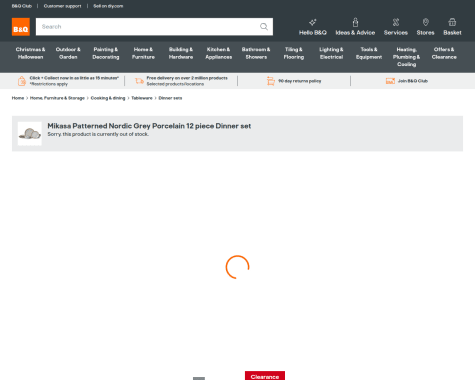This screenshot has width=475, height=380.
Task: Go to Dinner sets breadcrumb
Action: coord(170,98)
